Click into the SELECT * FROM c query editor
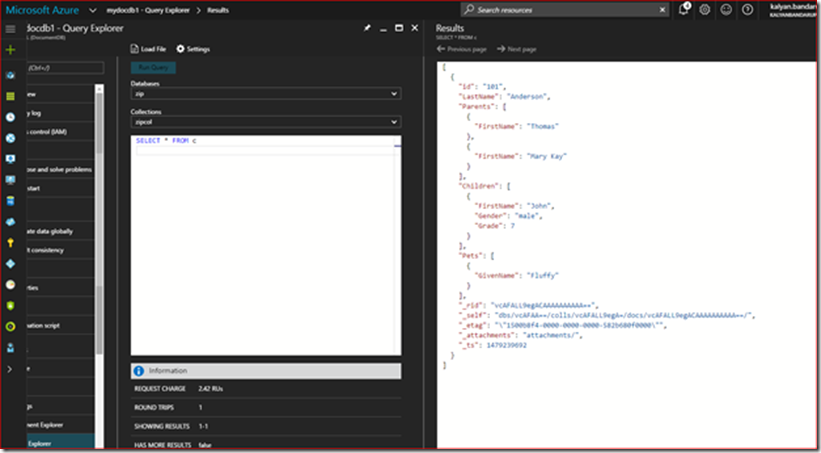 (266, 246)
